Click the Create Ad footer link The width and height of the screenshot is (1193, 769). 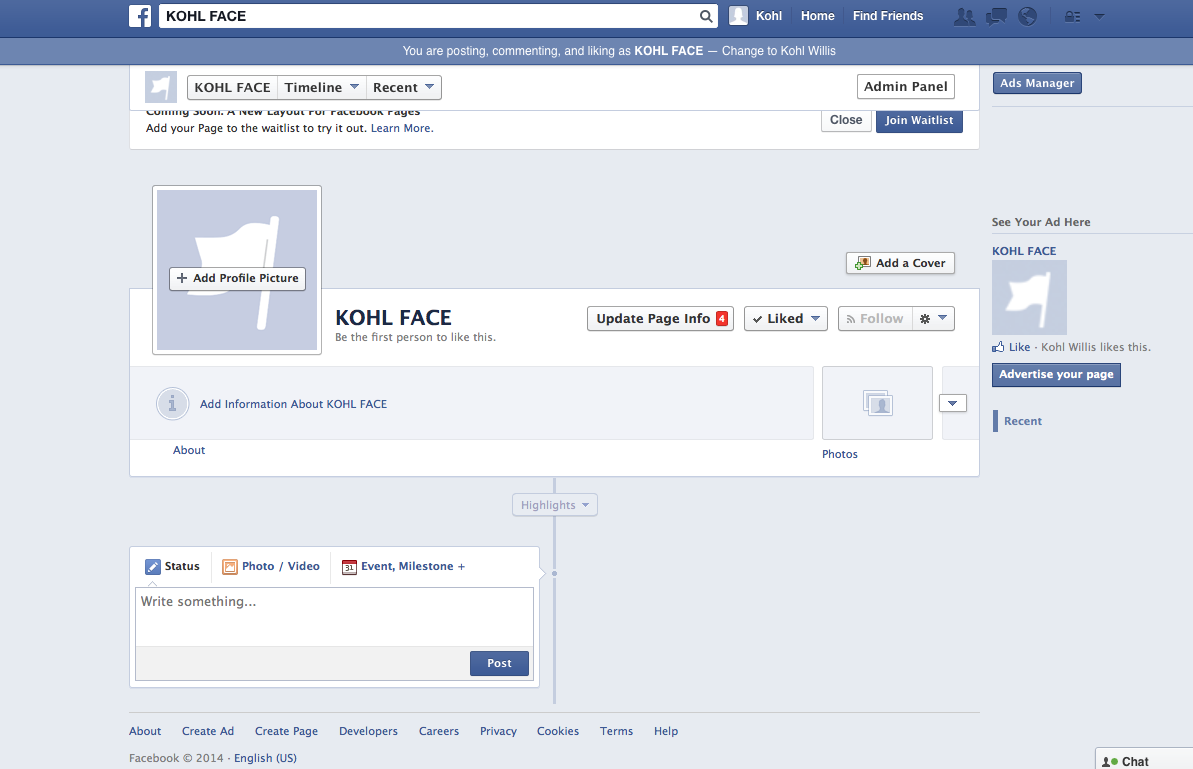coord(208,731)
